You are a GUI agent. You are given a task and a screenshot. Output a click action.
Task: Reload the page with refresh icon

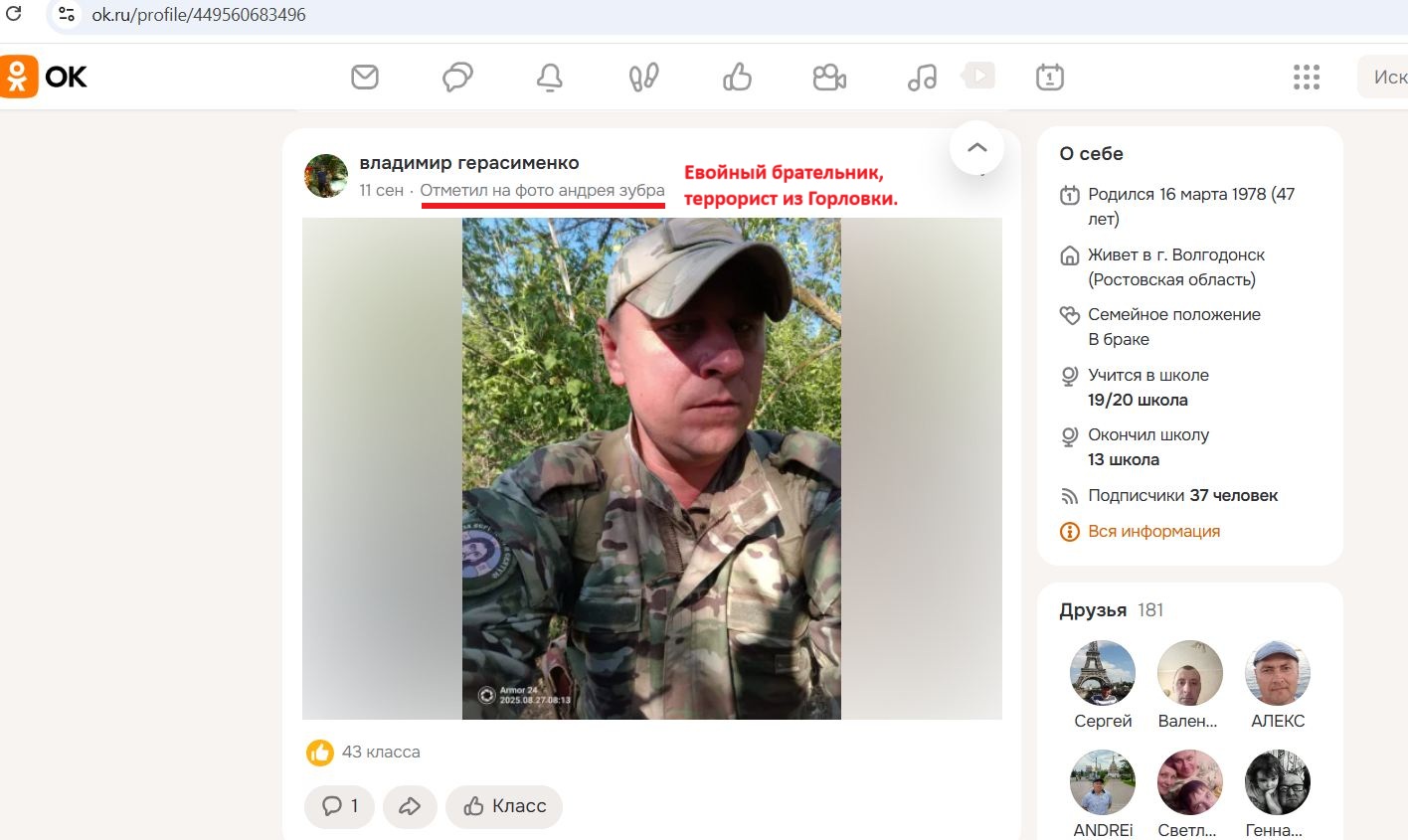13,14
